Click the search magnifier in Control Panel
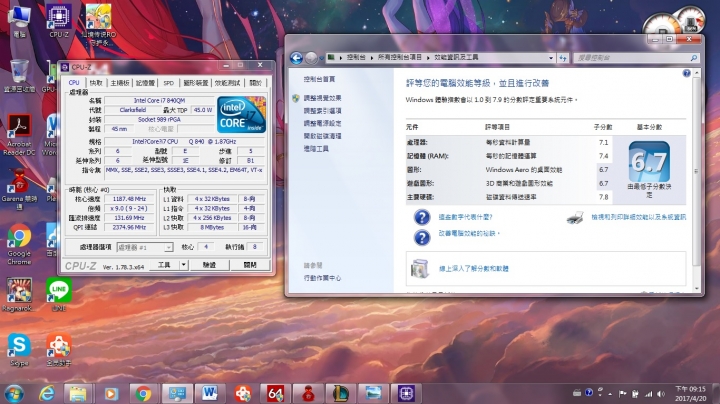 click(x=693, y=58)
